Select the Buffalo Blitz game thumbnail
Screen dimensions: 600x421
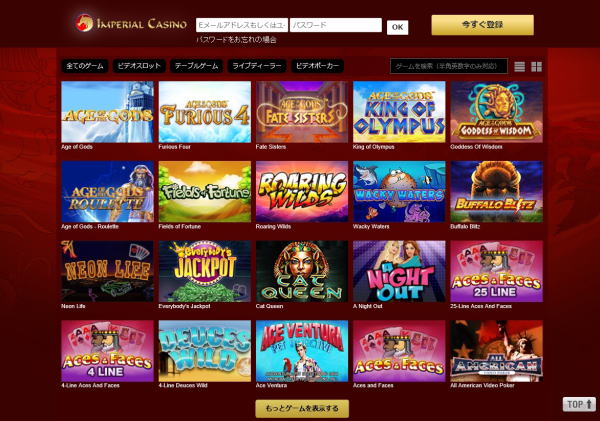point(496,191)
